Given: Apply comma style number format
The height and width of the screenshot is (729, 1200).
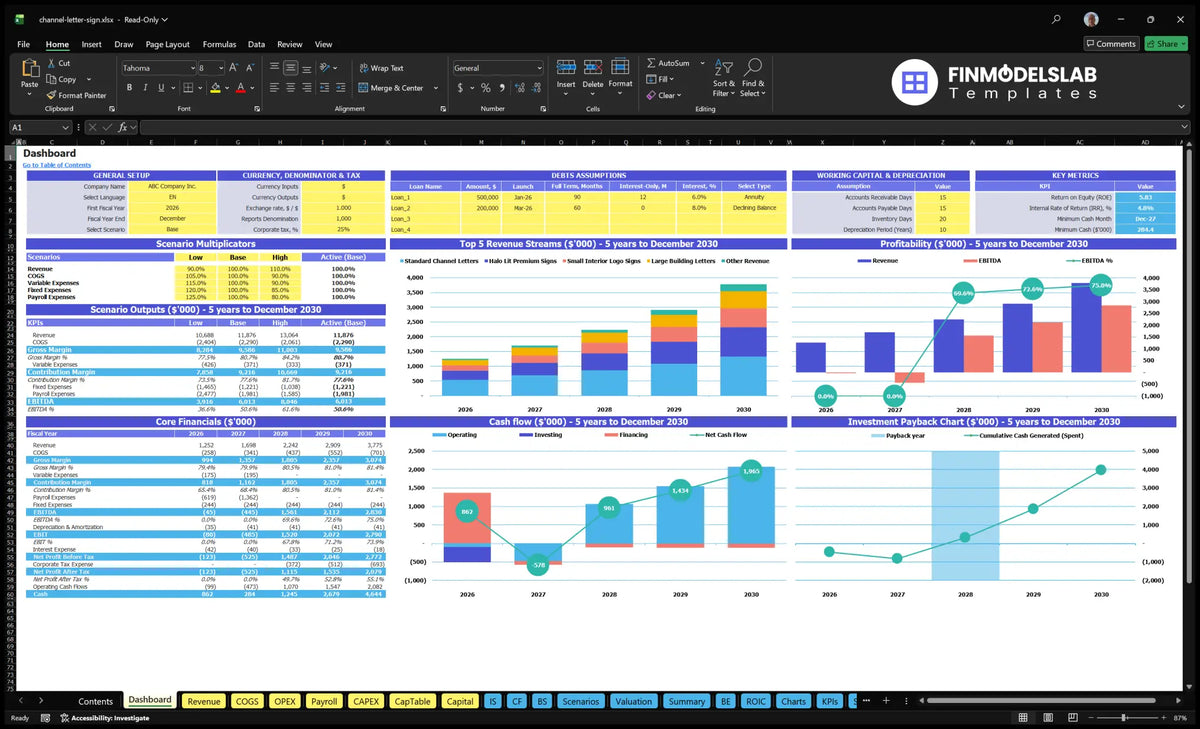Looking at the screenshot, I should (502, 88).
